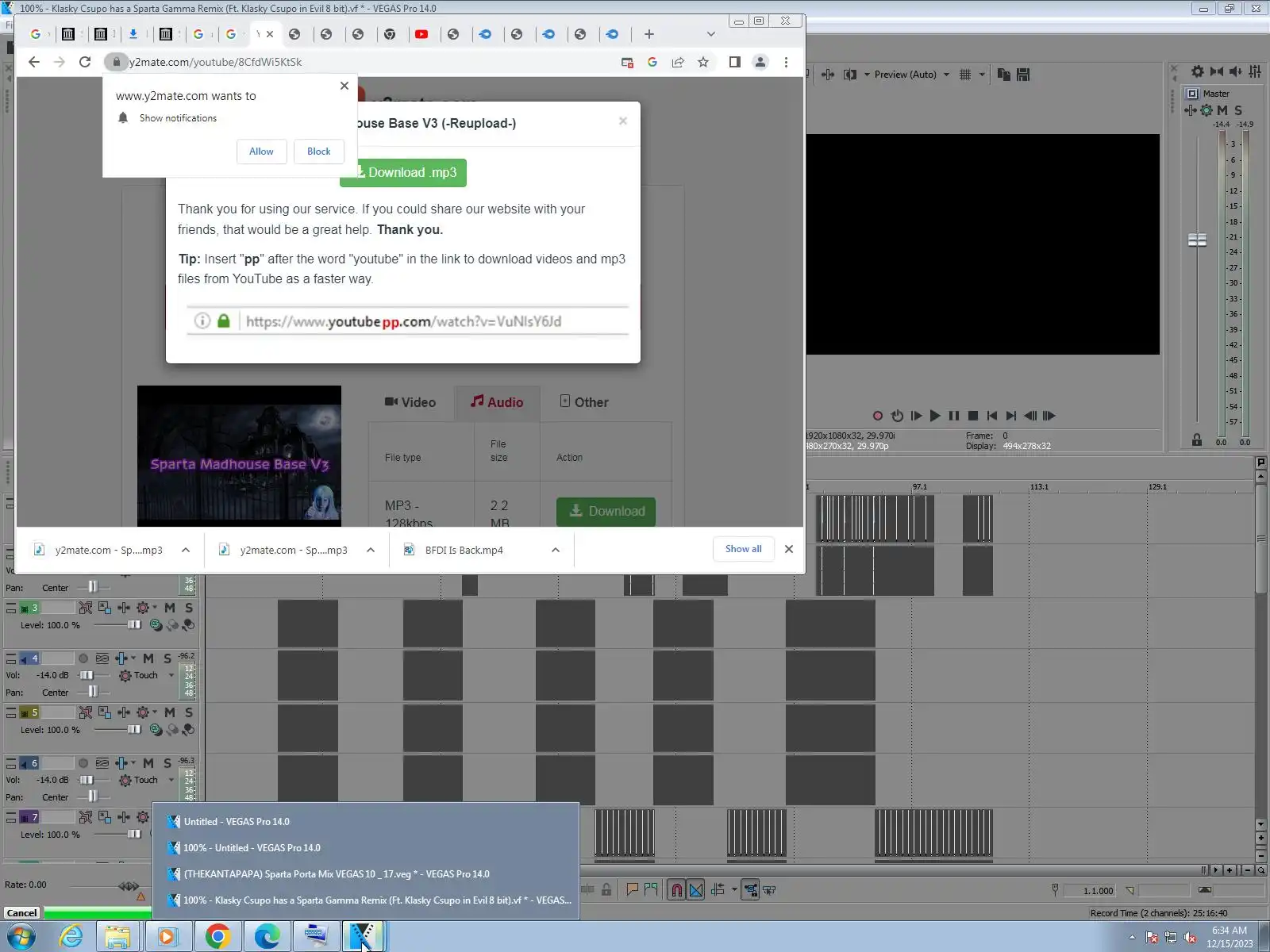Click the Insert Marker icon
This screenshot has height=952, width=1270.
coord(633,890)
